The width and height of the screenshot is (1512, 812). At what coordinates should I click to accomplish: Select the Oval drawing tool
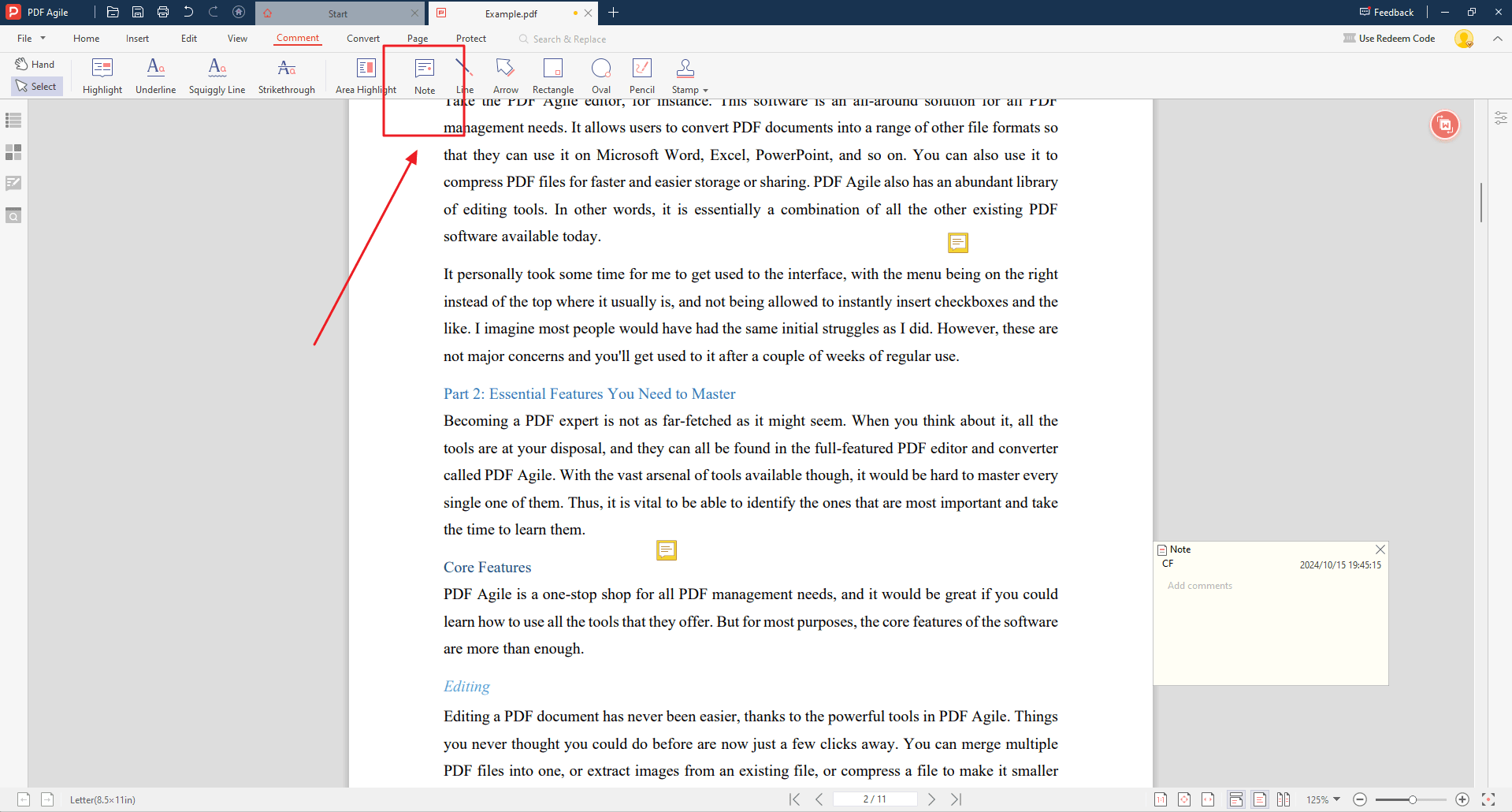601,76
